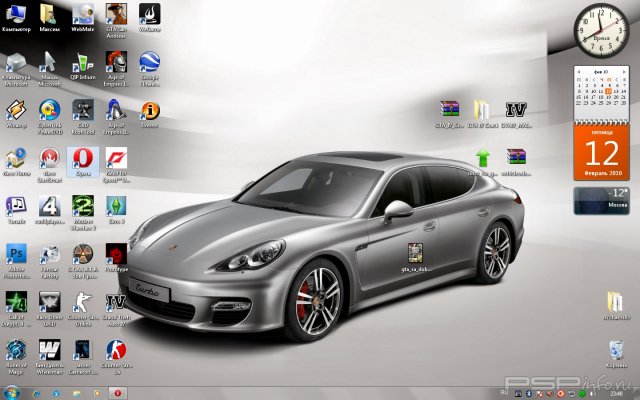Select the orange date gadget showing 12
The width and height of the screenshot is (640, 400).
[601, 152]
